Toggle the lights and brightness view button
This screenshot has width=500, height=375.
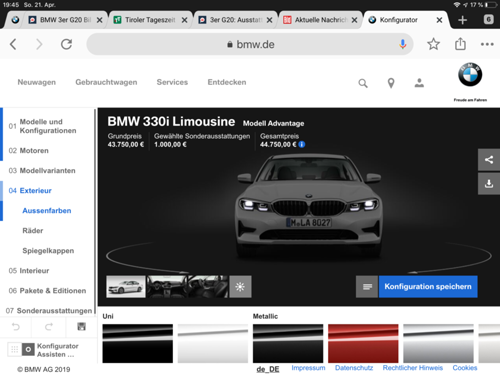pos(240,286)
